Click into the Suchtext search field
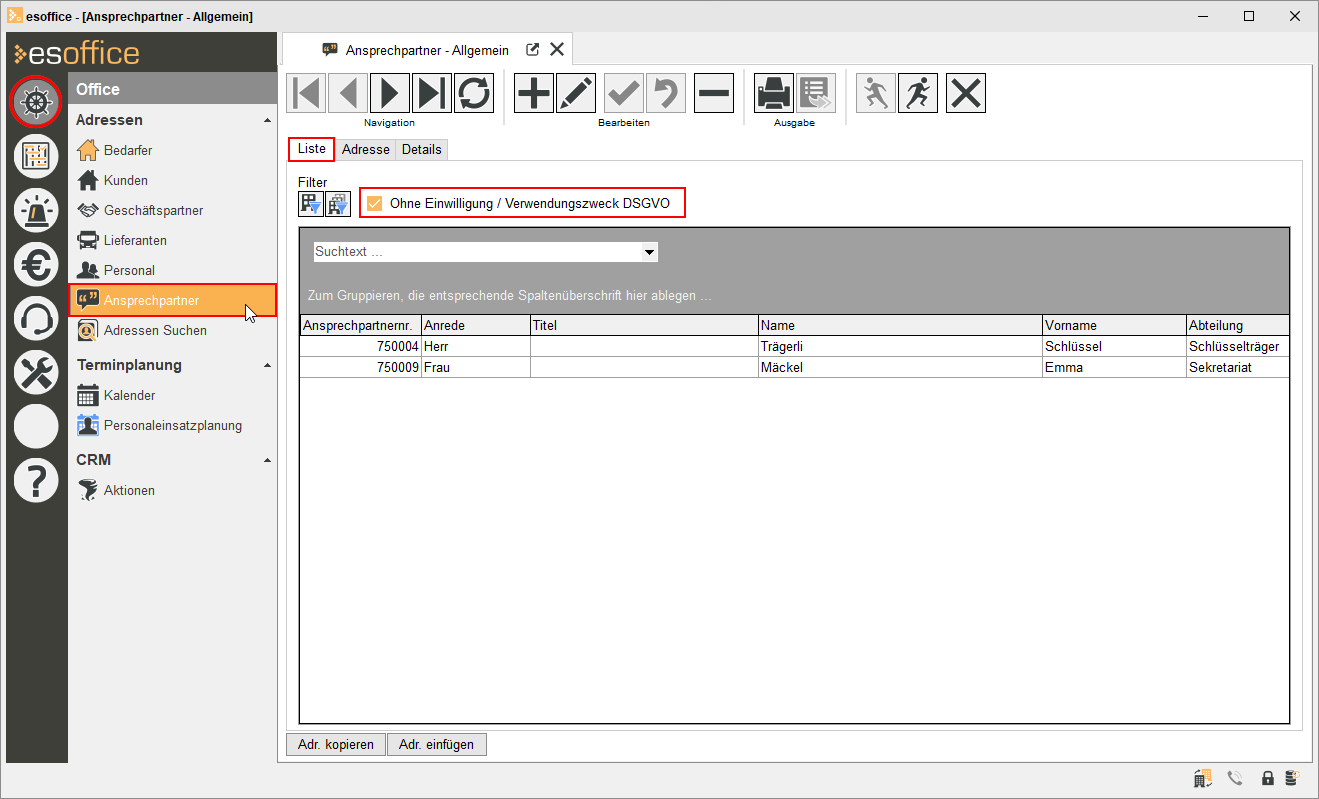The width and height of the screenshot is (1319, 799). tap(477, 252)
